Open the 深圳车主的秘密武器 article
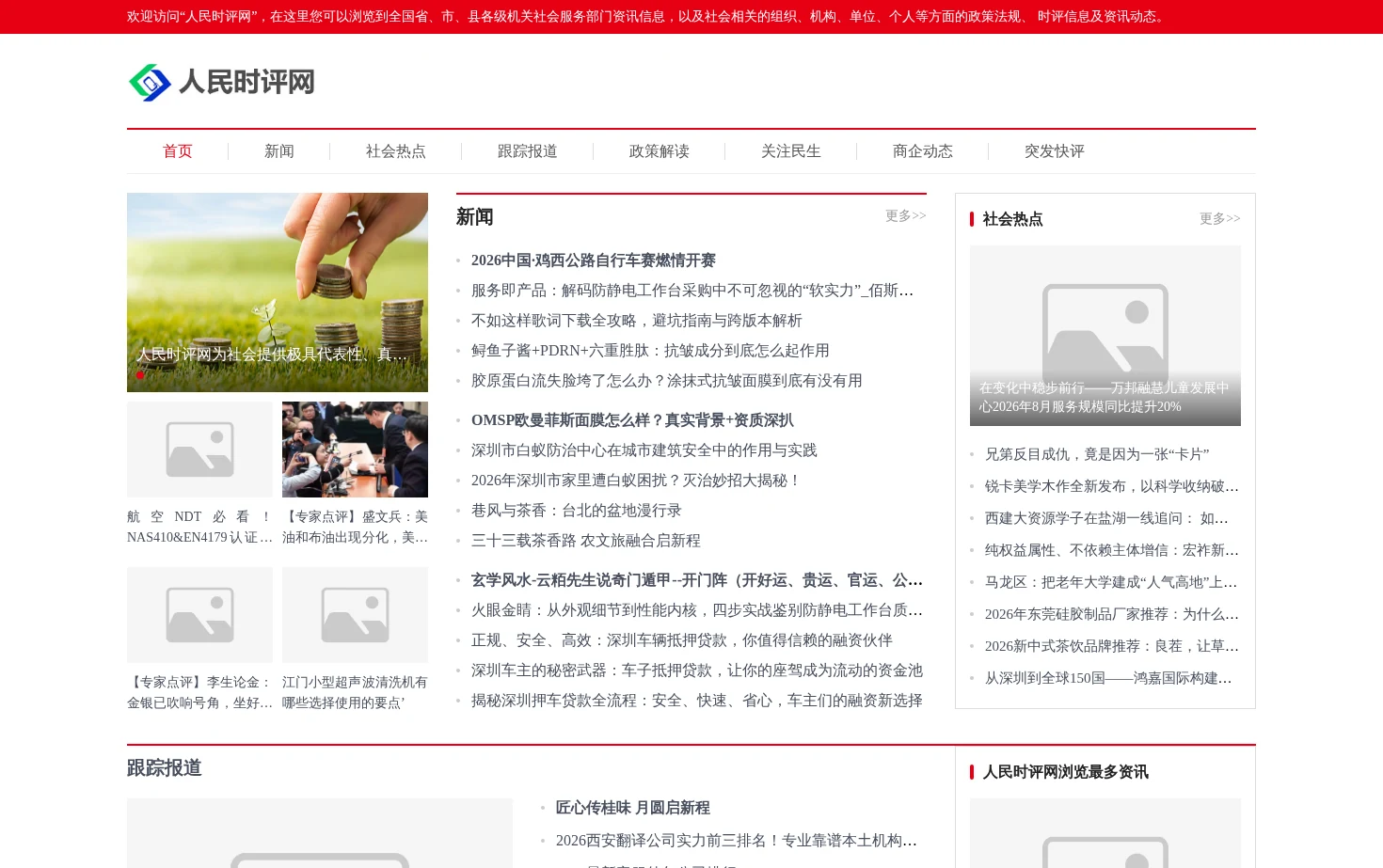This screenshot has height=868, width=1383. pos(697,671)
